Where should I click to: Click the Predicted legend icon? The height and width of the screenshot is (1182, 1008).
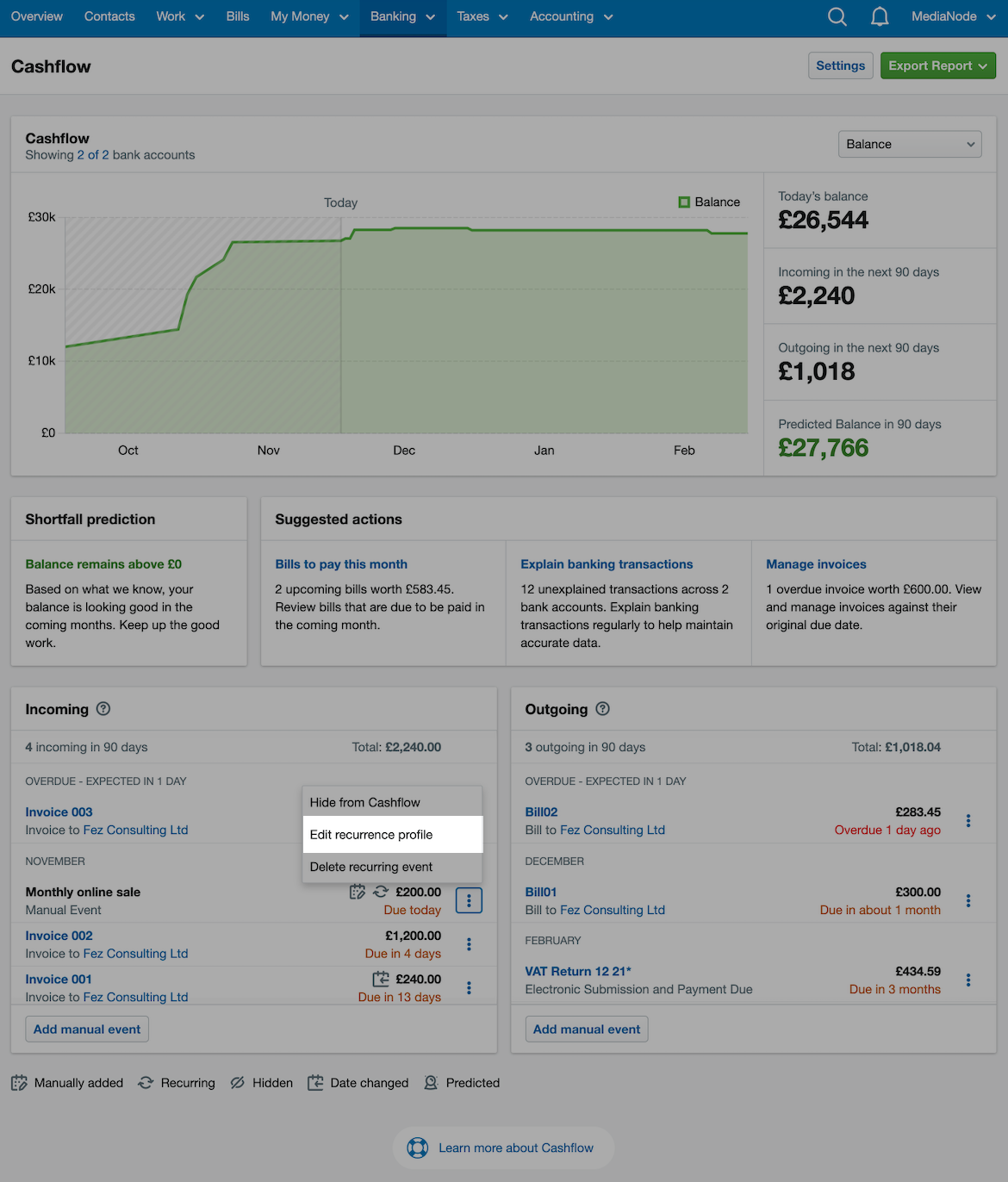click(x=431, y=1083)
